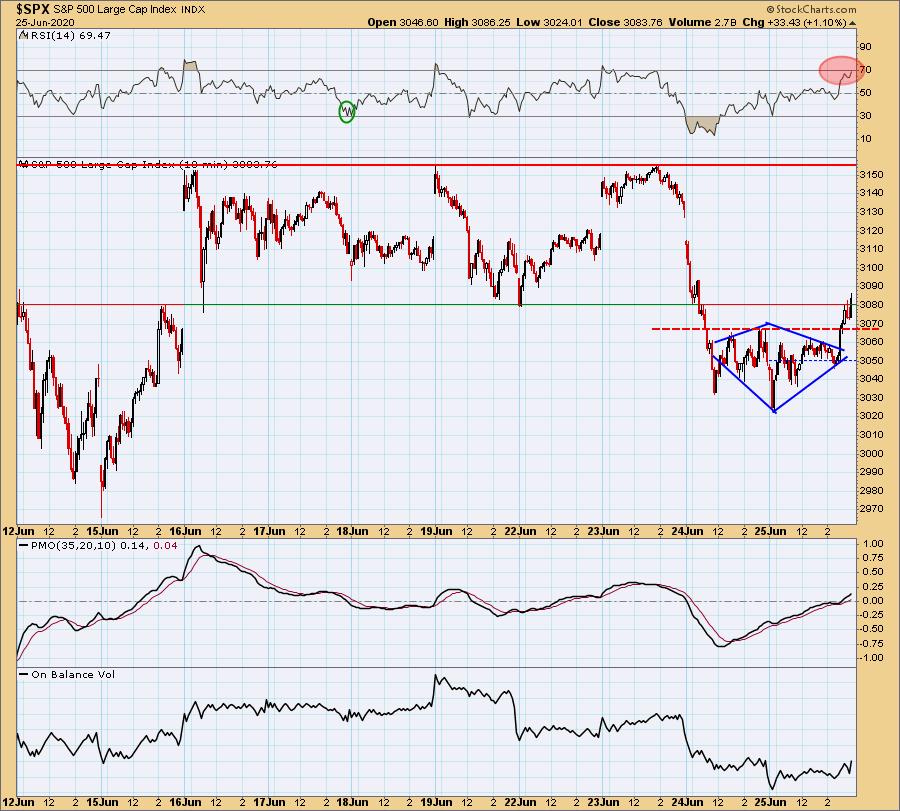Click the RSI axis value 70

pyautogui.click(x=865, y=69)
